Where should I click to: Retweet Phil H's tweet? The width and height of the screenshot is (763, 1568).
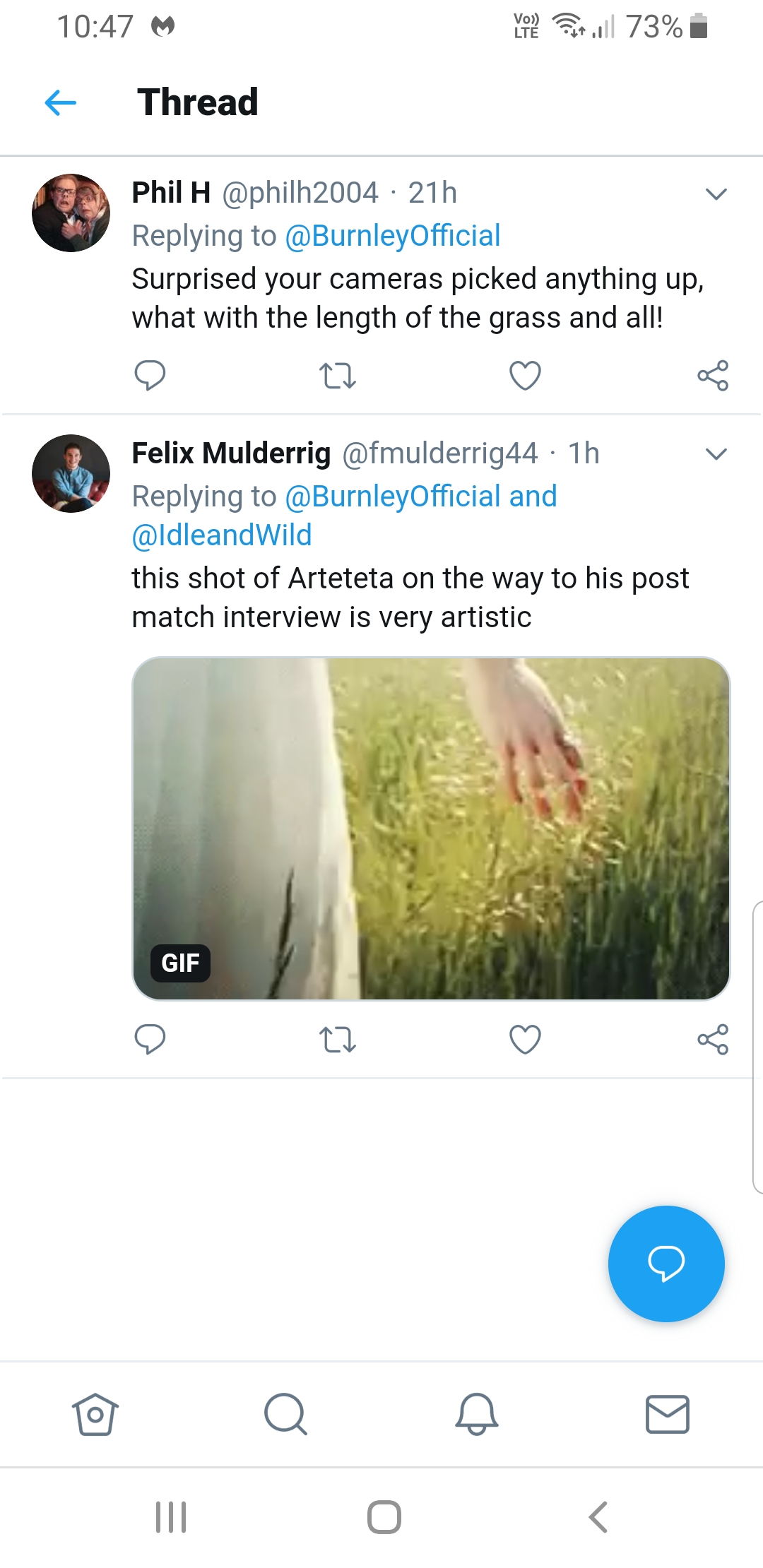click(x=337, y=376)
